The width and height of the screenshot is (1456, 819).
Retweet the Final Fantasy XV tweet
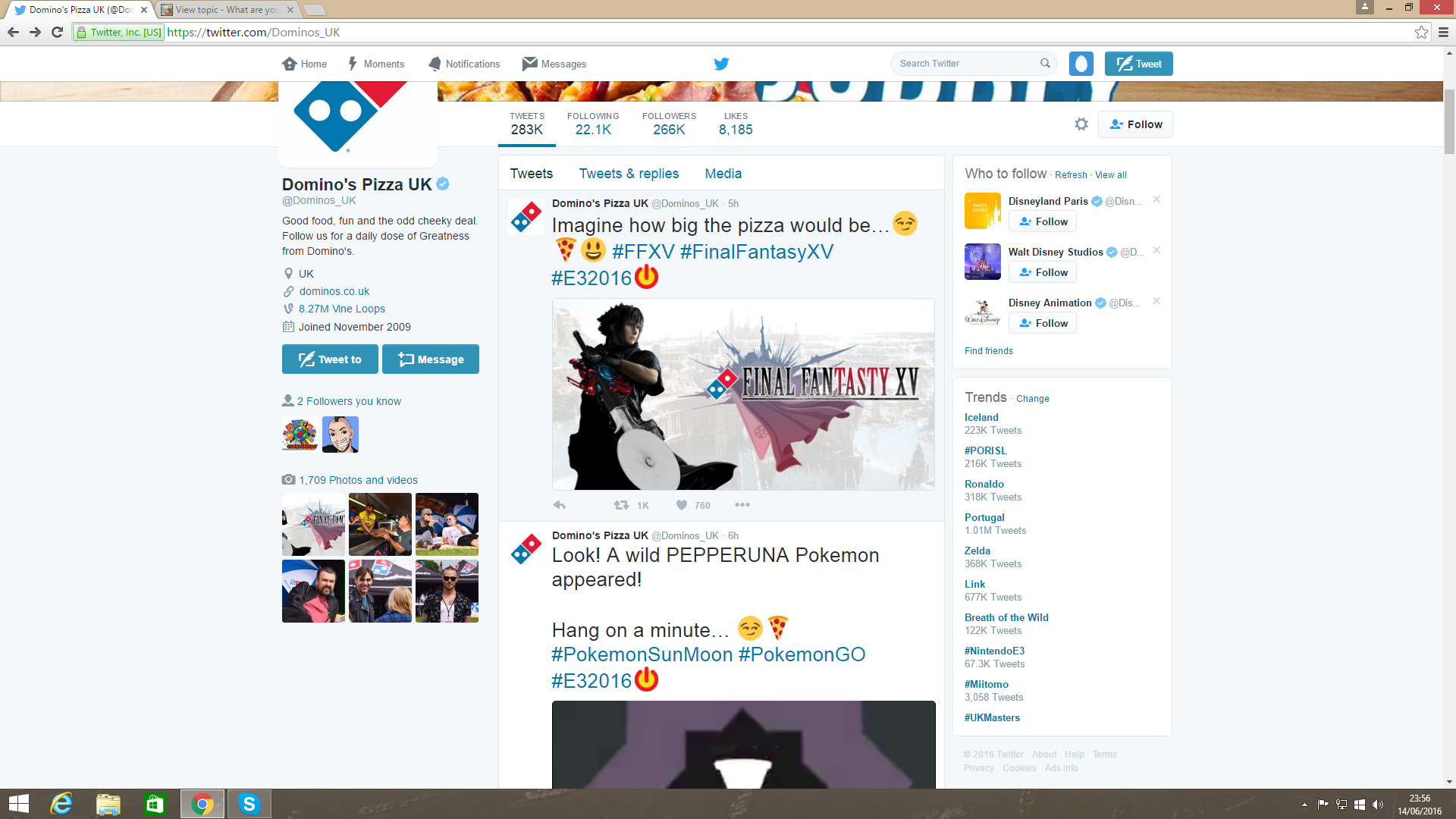621,505
